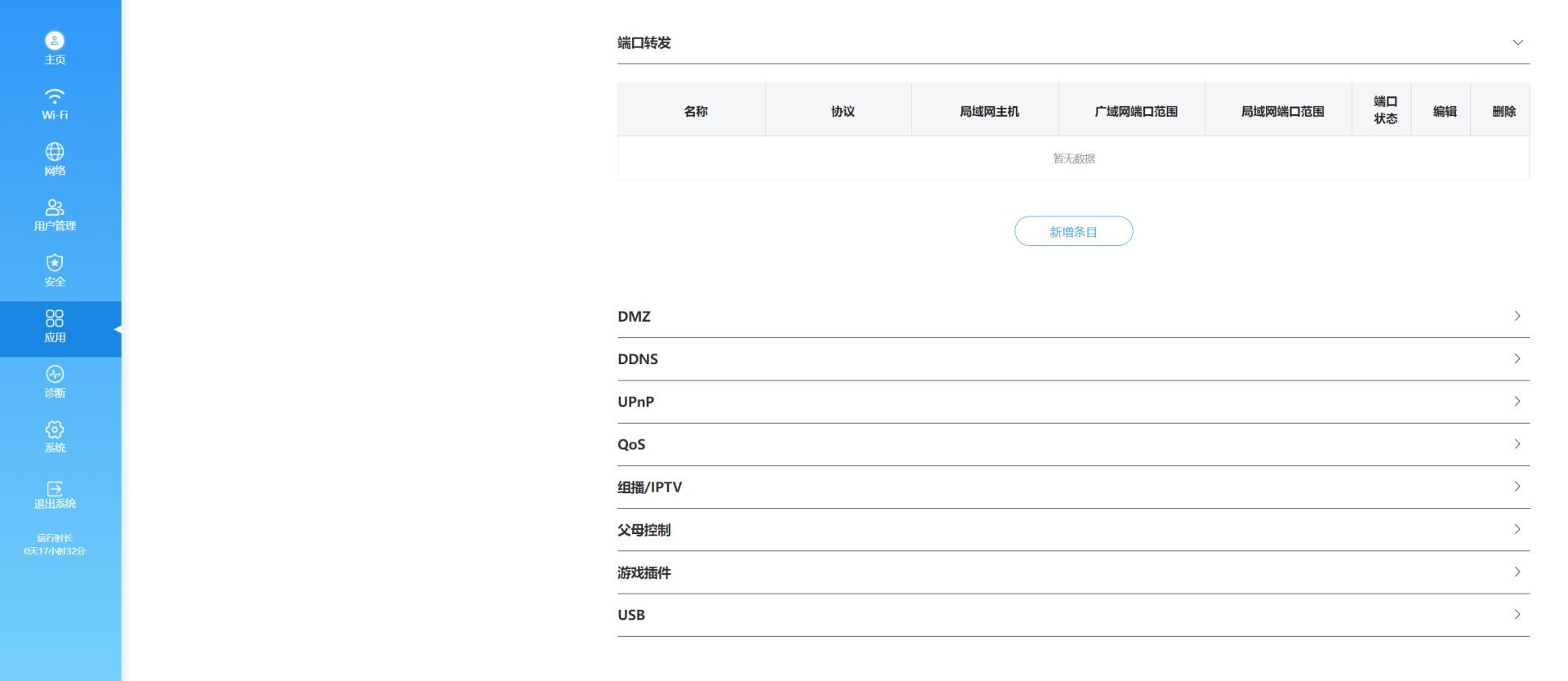Expand the USB section
Screen dimensions: 1568x681
1517,615
